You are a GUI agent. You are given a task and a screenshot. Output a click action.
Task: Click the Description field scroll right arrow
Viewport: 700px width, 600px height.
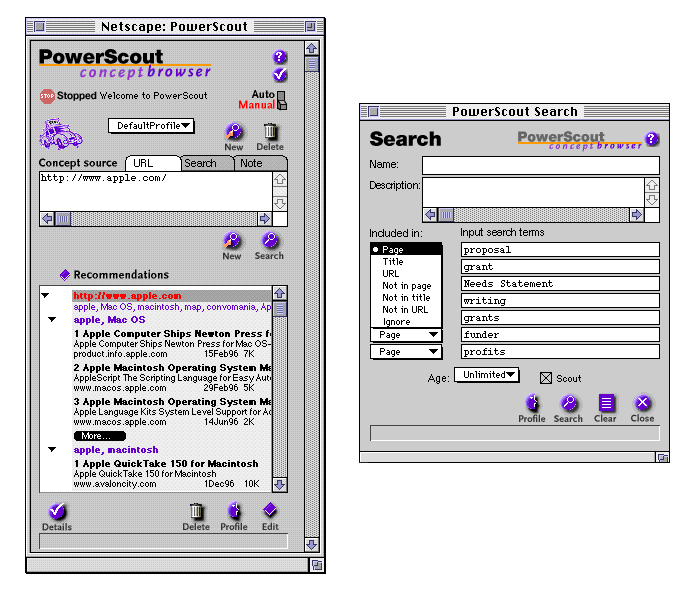637,215
